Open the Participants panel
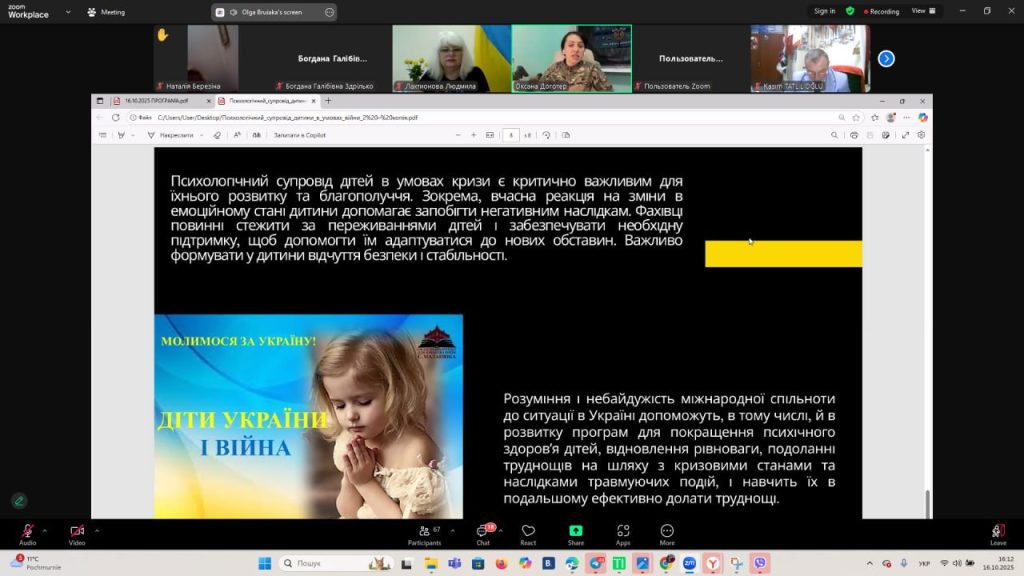 424,532
